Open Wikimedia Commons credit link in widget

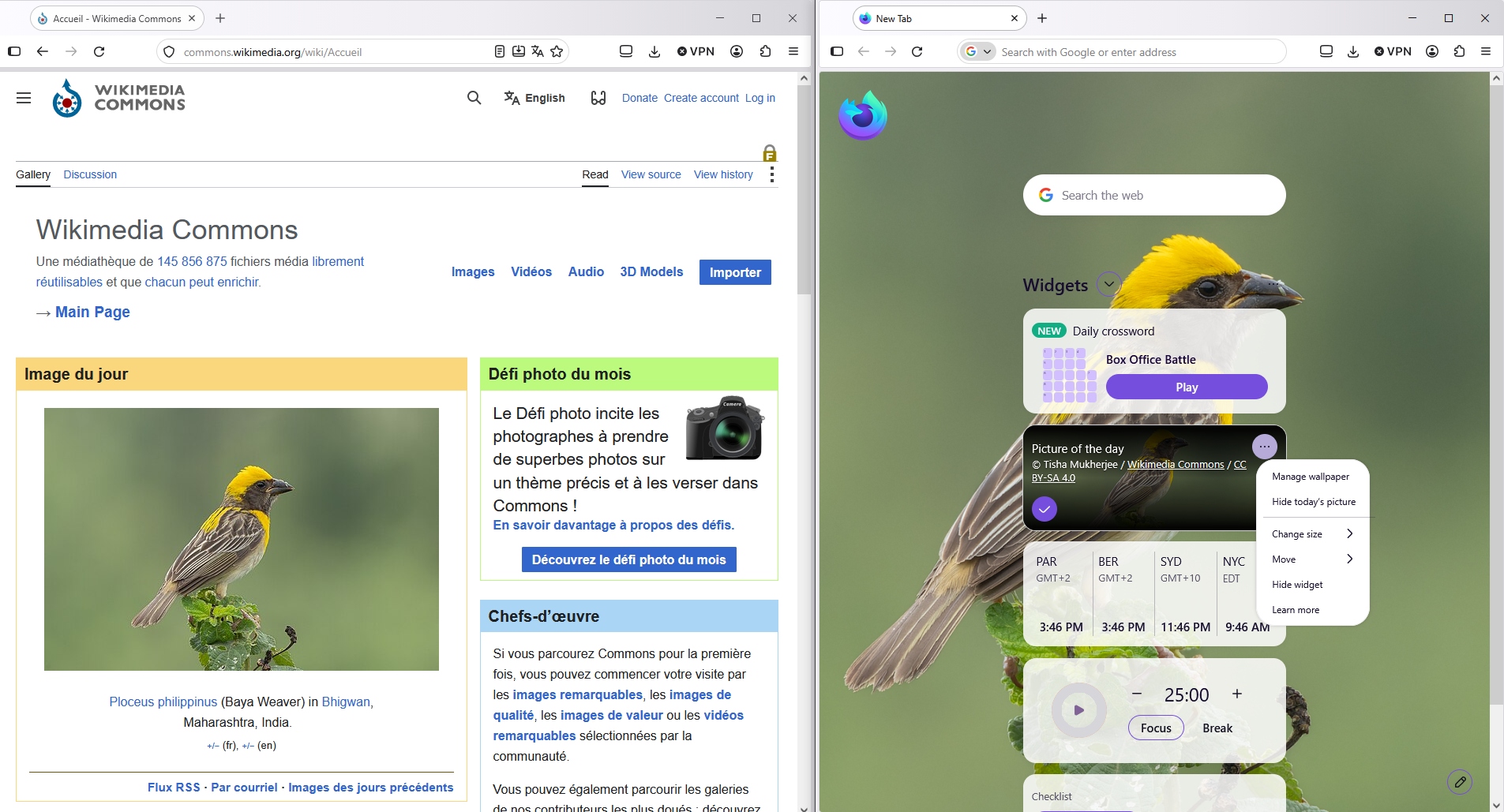click(x=1176, y=465)
